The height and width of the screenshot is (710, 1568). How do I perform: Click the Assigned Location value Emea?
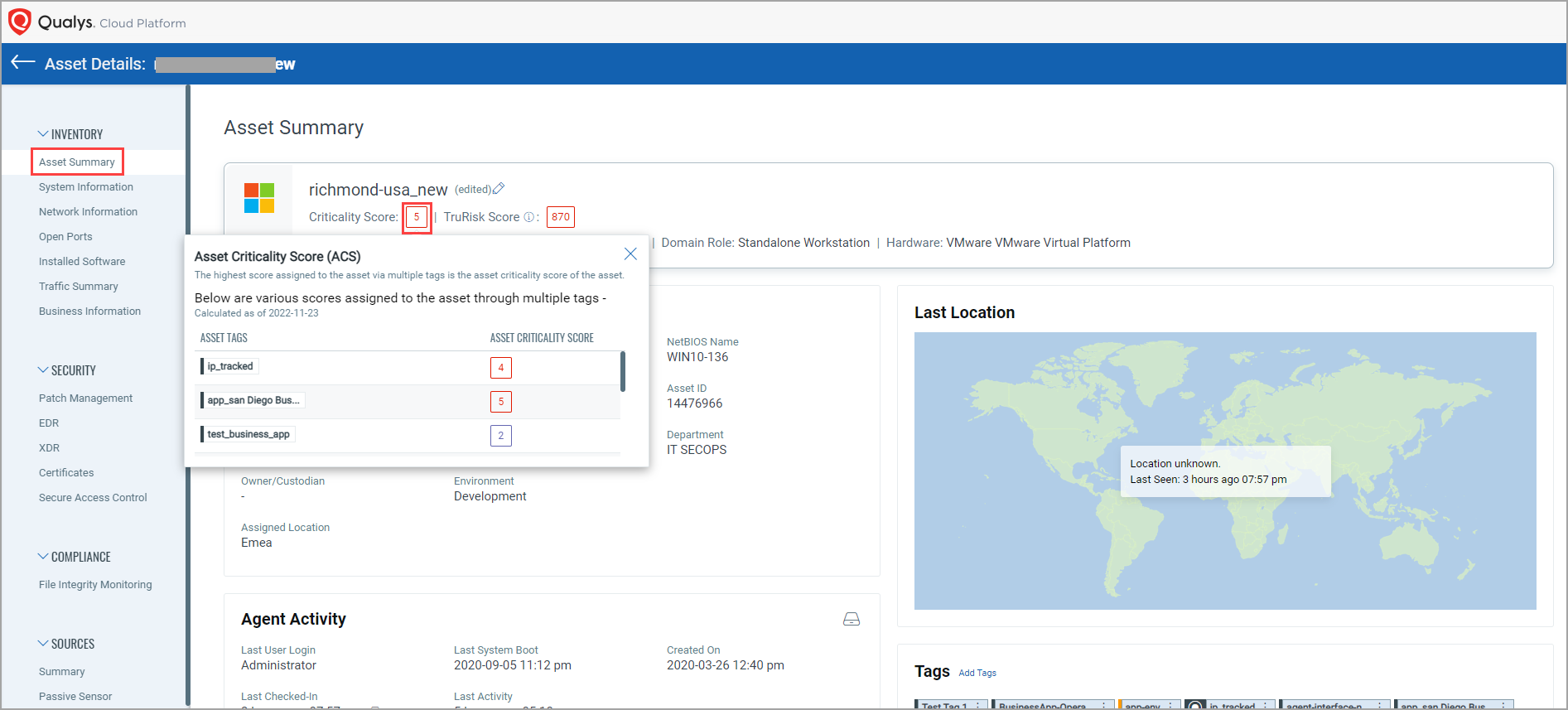click(x=257, y=543)
